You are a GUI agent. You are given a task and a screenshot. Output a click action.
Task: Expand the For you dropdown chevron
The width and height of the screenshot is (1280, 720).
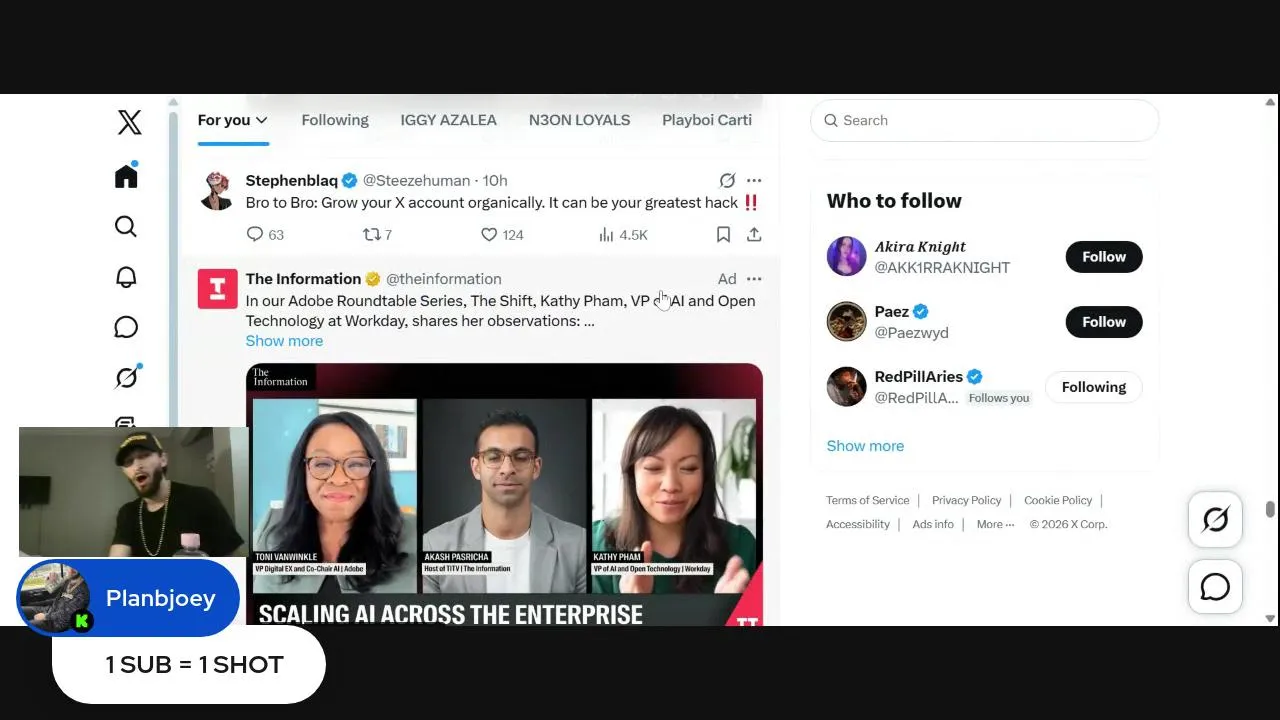click(262, 120)
